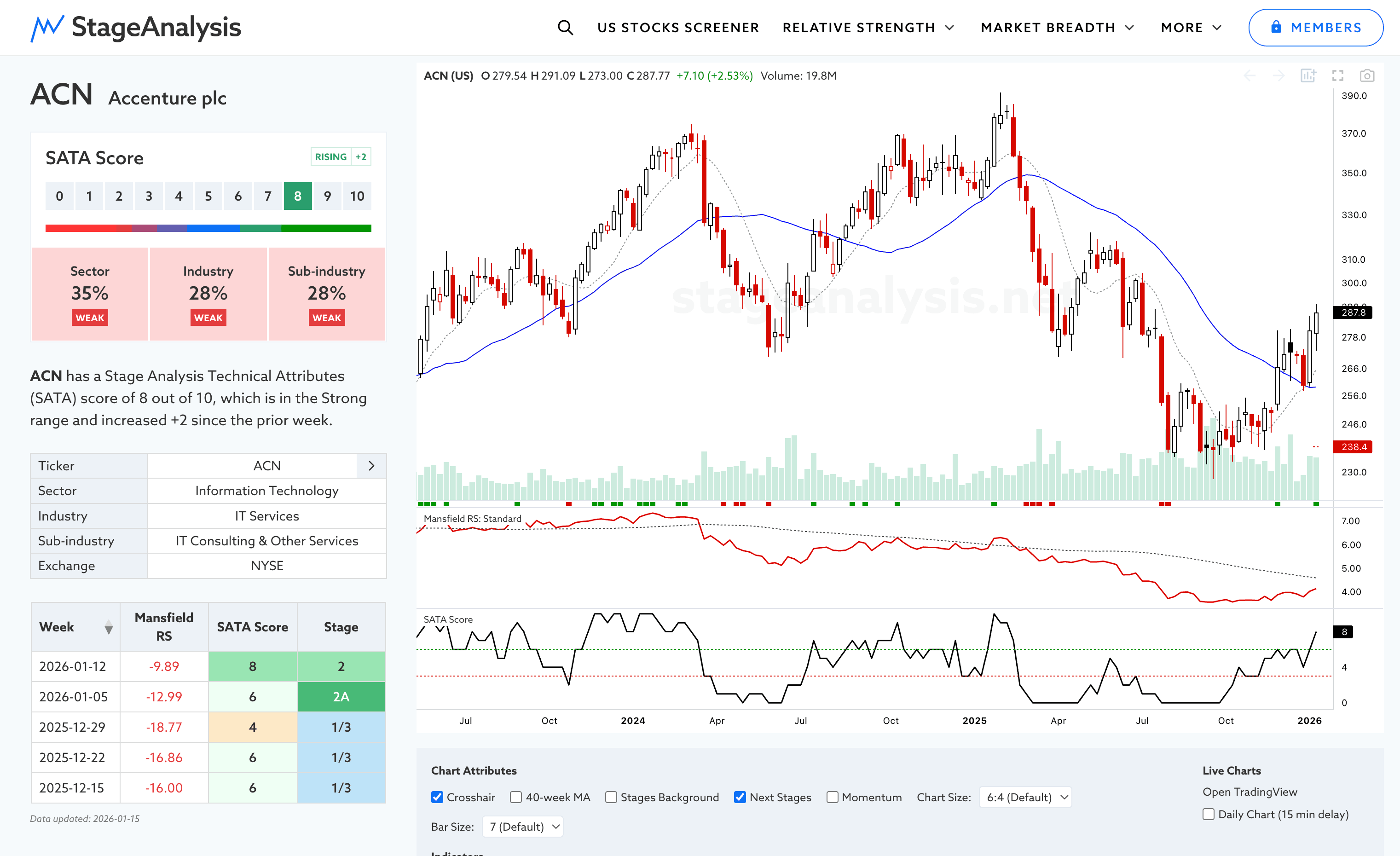Open the TradingView live chart link
Screen dimensions: 1400x856
[1250, 792]
